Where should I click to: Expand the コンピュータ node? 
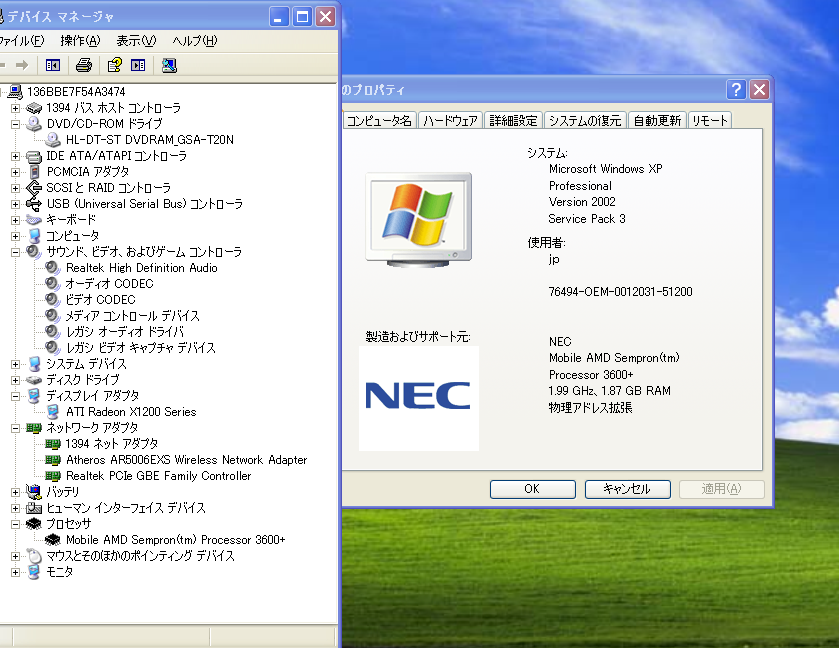pos(16,236)
